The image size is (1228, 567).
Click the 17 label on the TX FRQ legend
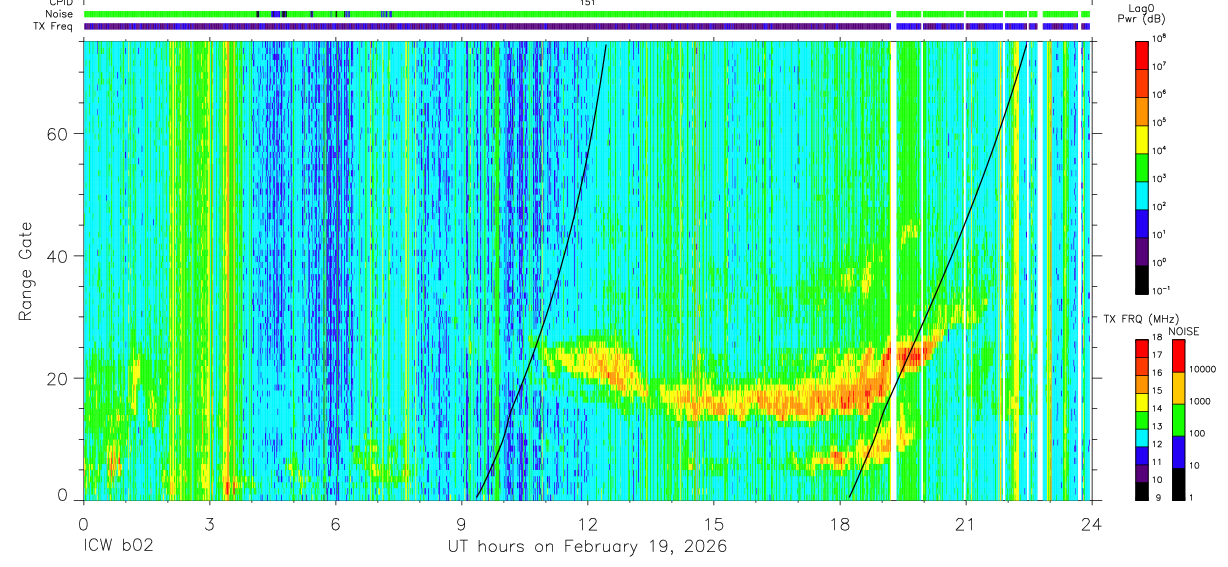pos(1157,355)
